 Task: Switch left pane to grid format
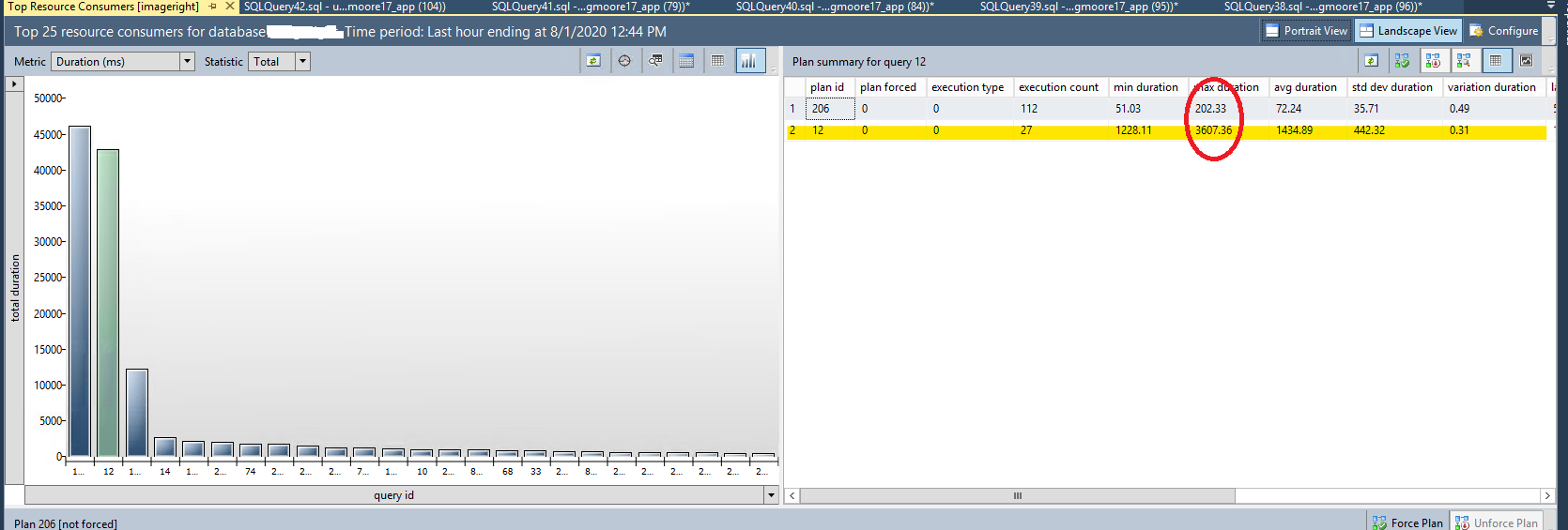coord(717,61)
